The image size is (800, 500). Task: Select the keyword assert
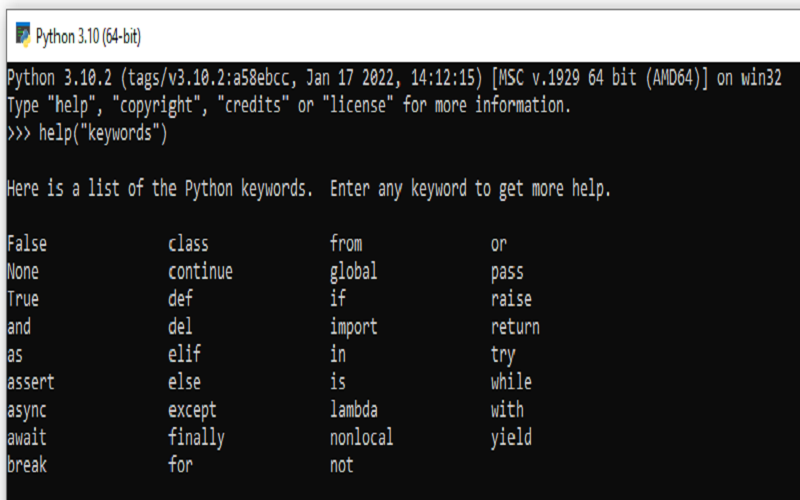tap(31, 382)
